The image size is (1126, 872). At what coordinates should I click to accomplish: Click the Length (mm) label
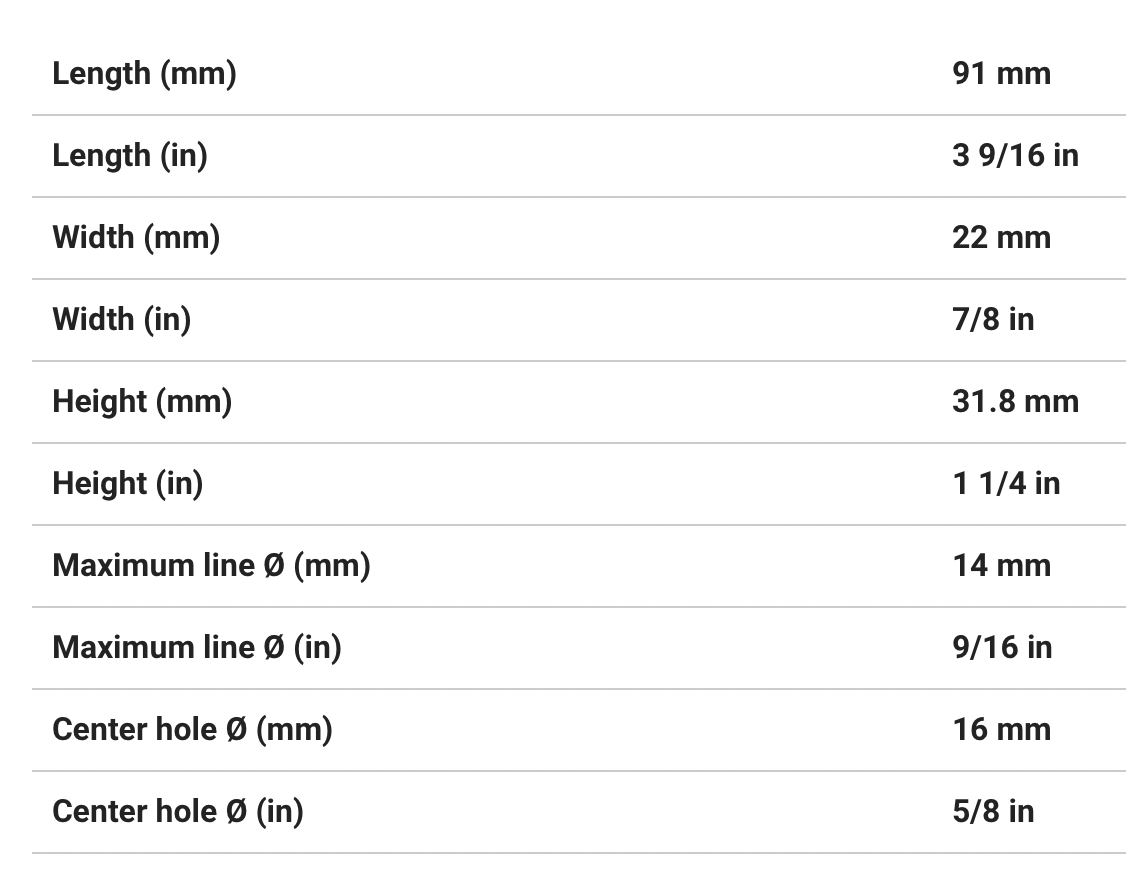(x=144, y=73)
